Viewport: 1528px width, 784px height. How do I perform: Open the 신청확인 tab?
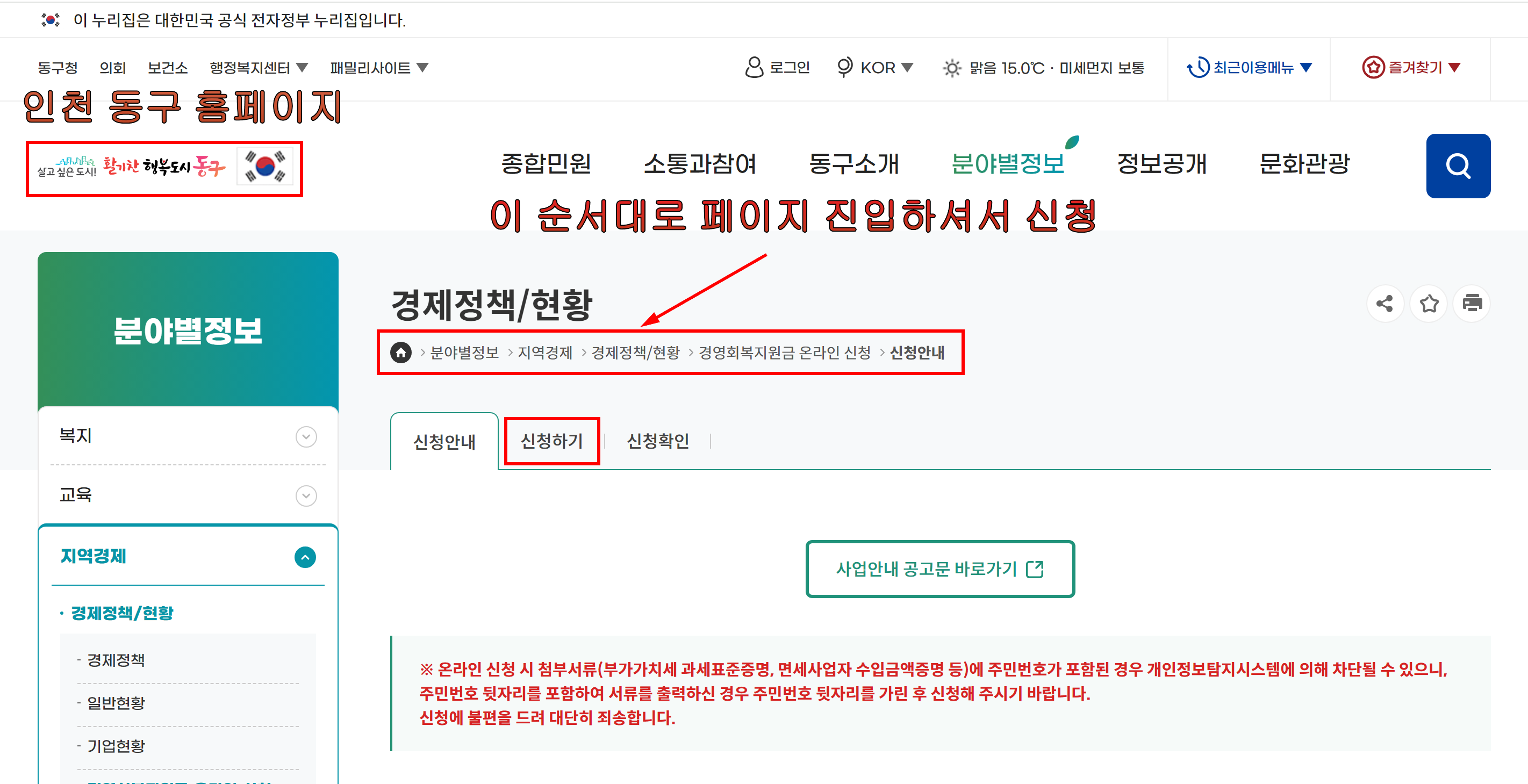658,441
